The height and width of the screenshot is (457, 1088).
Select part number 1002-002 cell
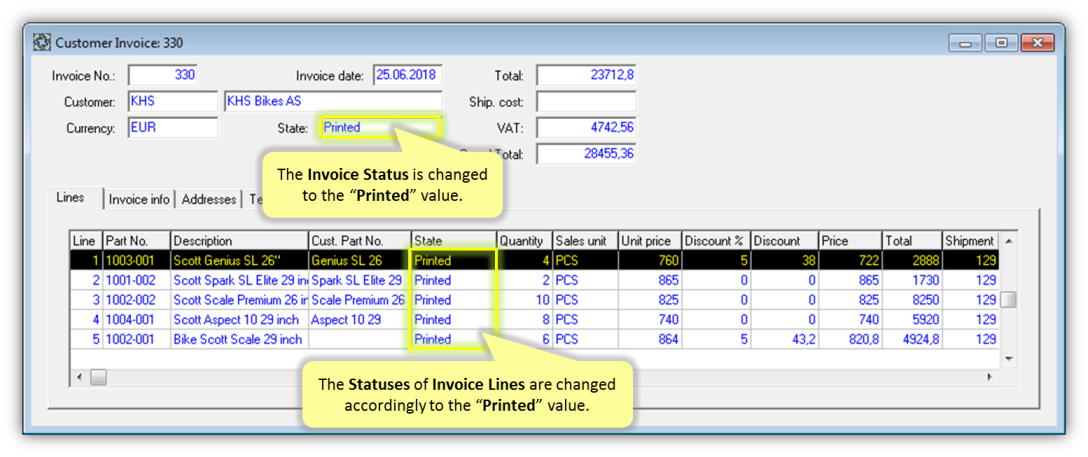coord(137,300)
